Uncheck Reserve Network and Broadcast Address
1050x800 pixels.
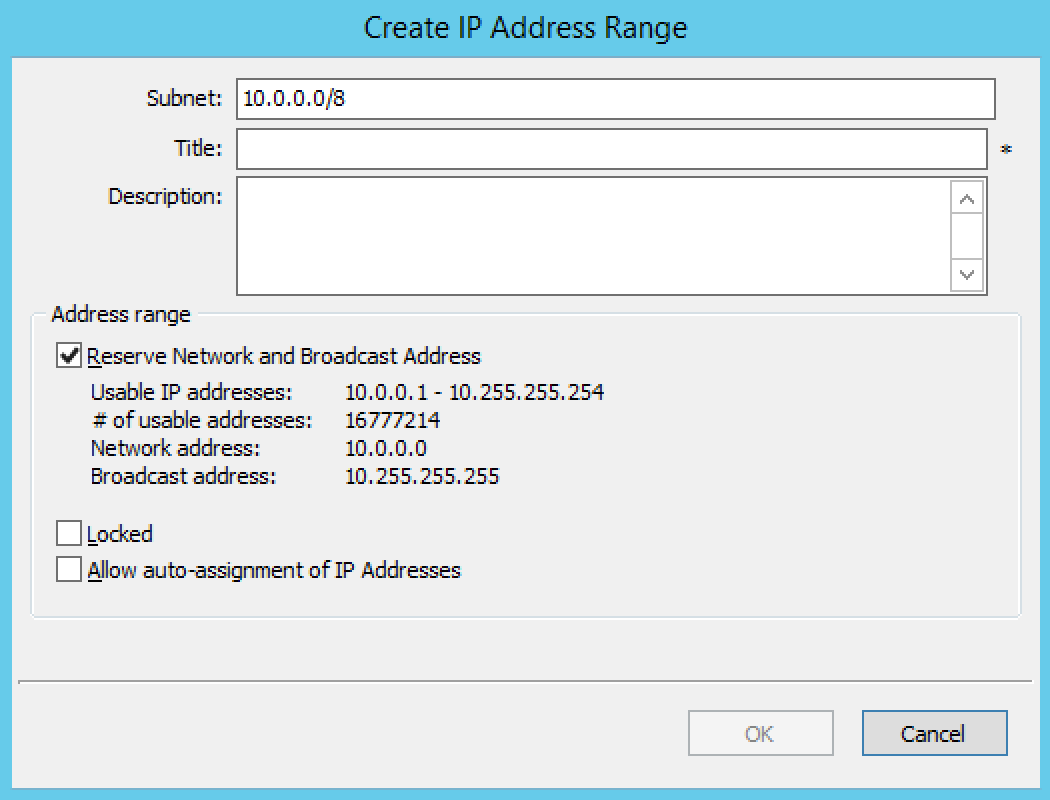pyautogui.click(x=69, y=356)
